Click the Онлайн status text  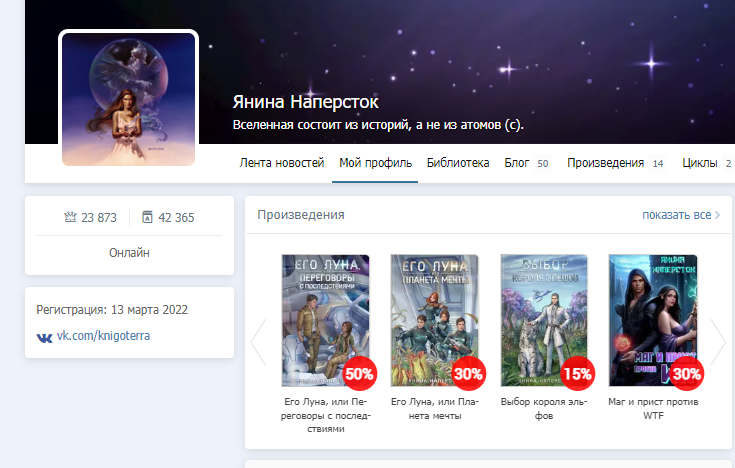pos(129,253)
